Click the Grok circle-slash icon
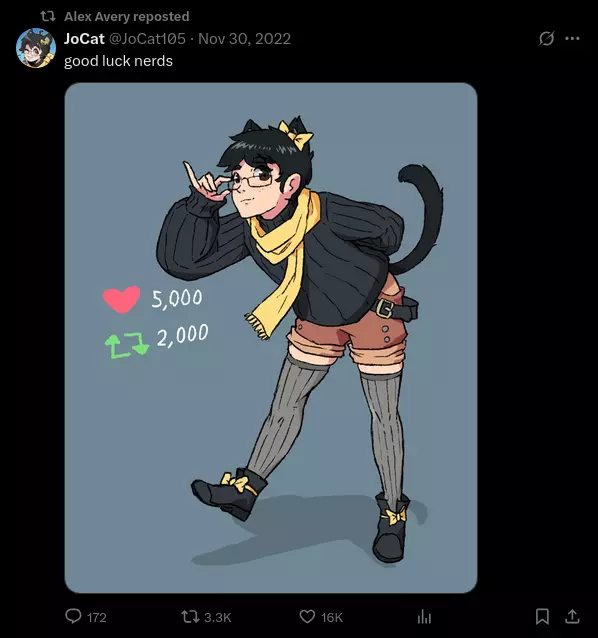This screenshot has height=638, width=598. point(546,39)
